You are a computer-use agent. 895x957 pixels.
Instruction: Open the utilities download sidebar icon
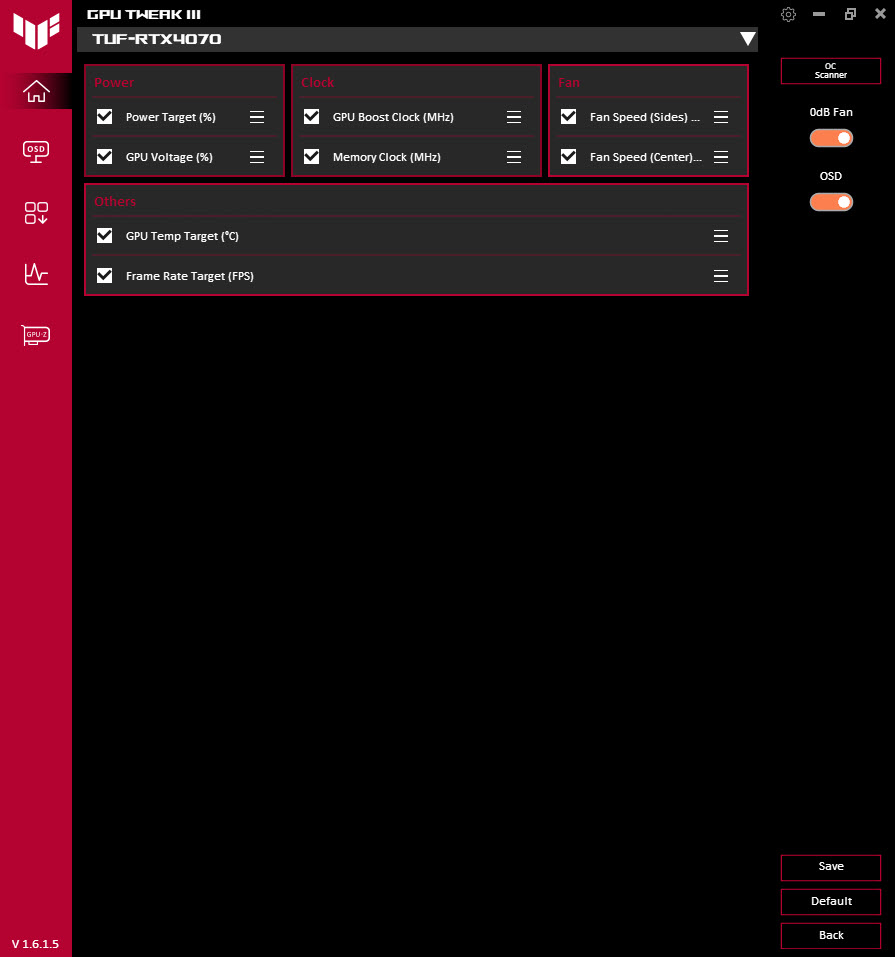(x=36, y=213)
